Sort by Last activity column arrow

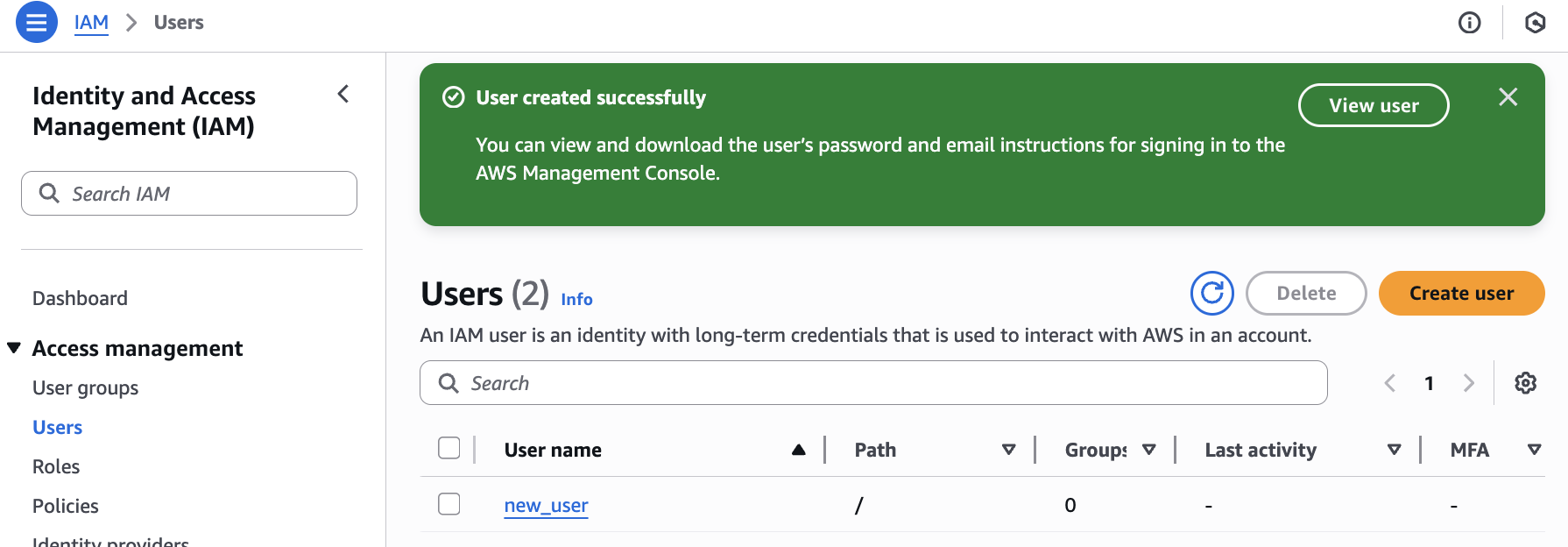coord(1394,450)
